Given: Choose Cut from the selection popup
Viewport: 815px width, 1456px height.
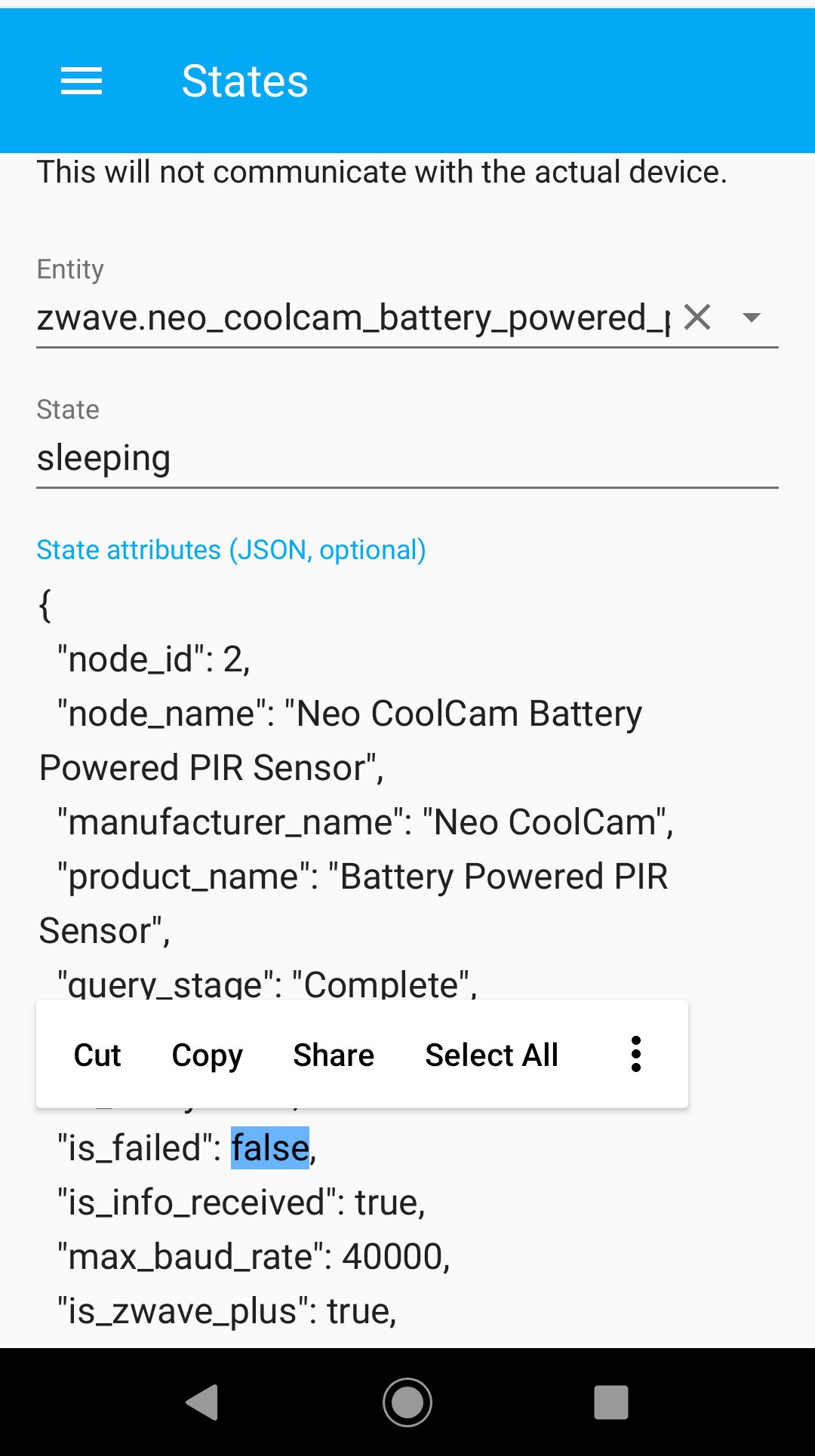Looking at the screenshot, I should tap(97, 1055).
